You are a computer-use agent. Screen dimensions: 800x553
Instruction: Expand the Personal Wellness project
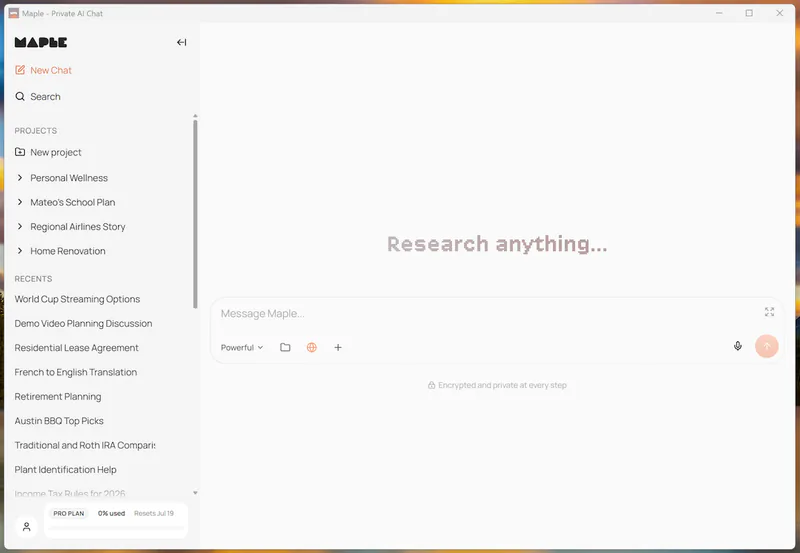(x=20, y=178)
